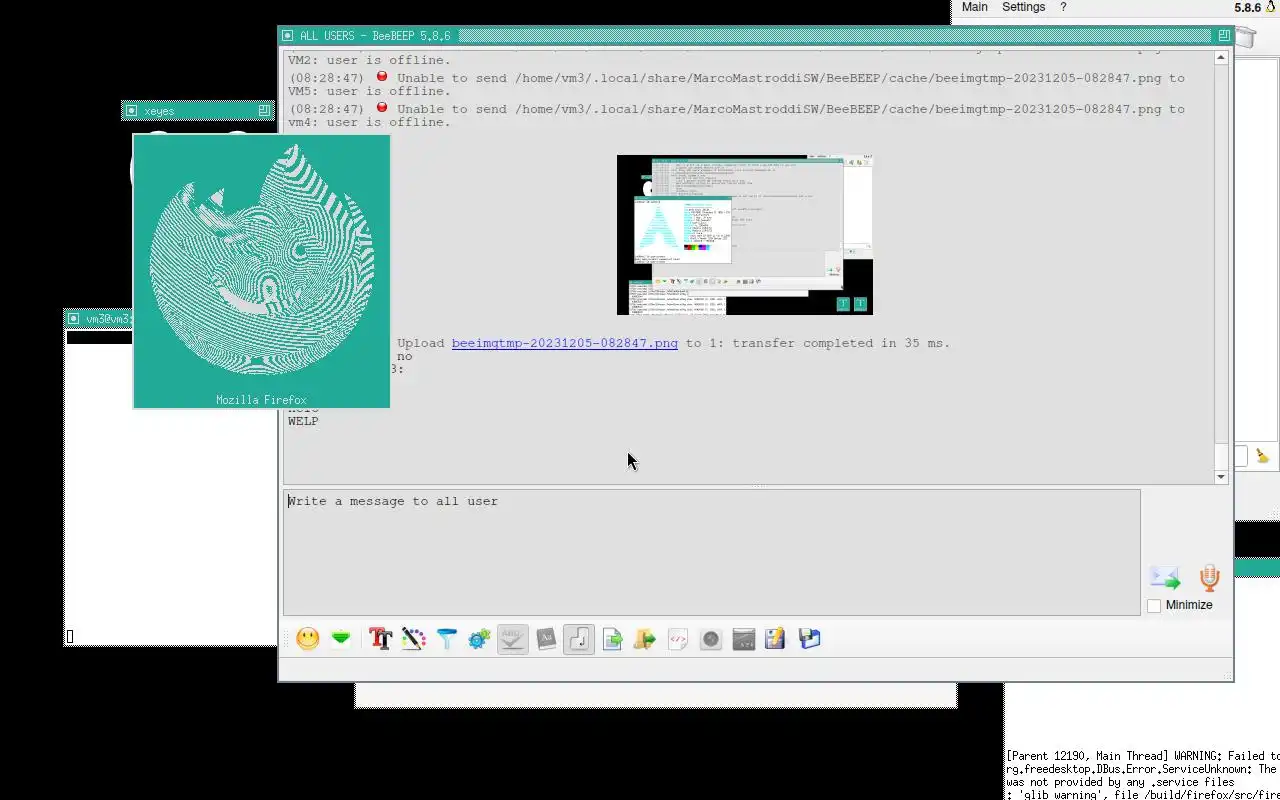Click the xeyes window menu icon
This screenshot has width=1280, height=800.
[131, 110]
